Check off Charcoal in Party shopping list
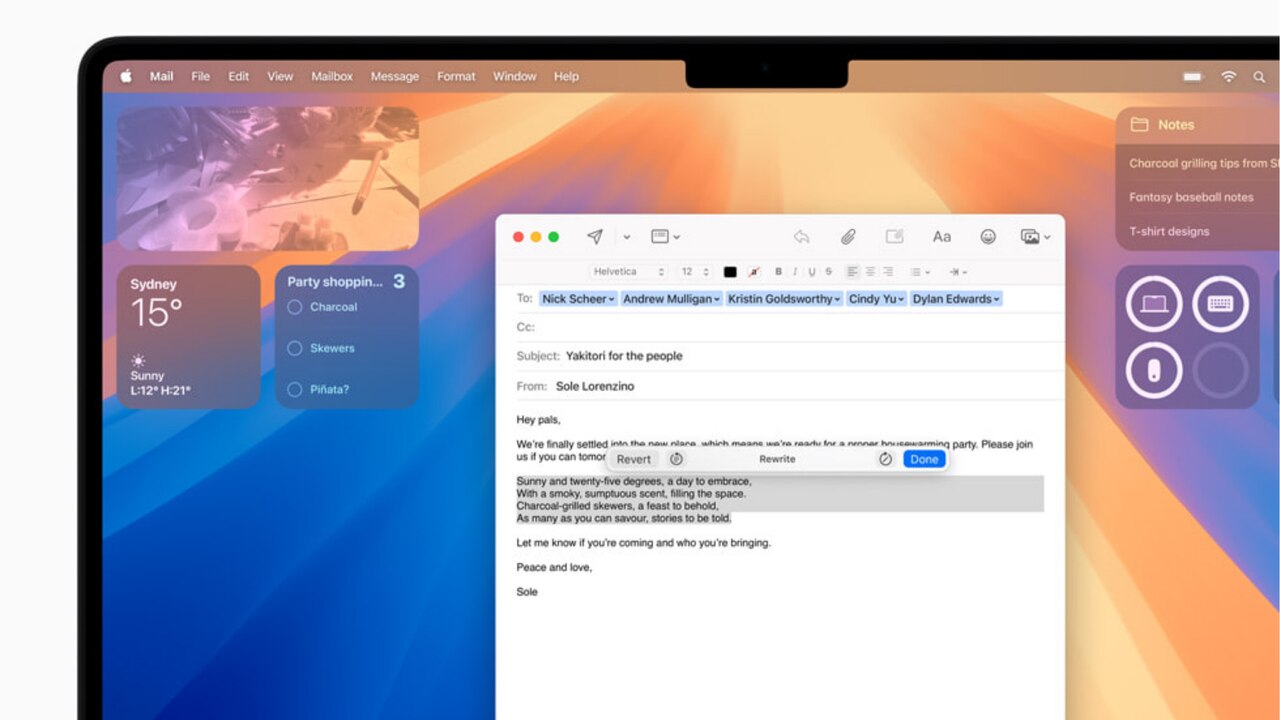The height and width of the screenshot is (720, 1280). (295, 307)
